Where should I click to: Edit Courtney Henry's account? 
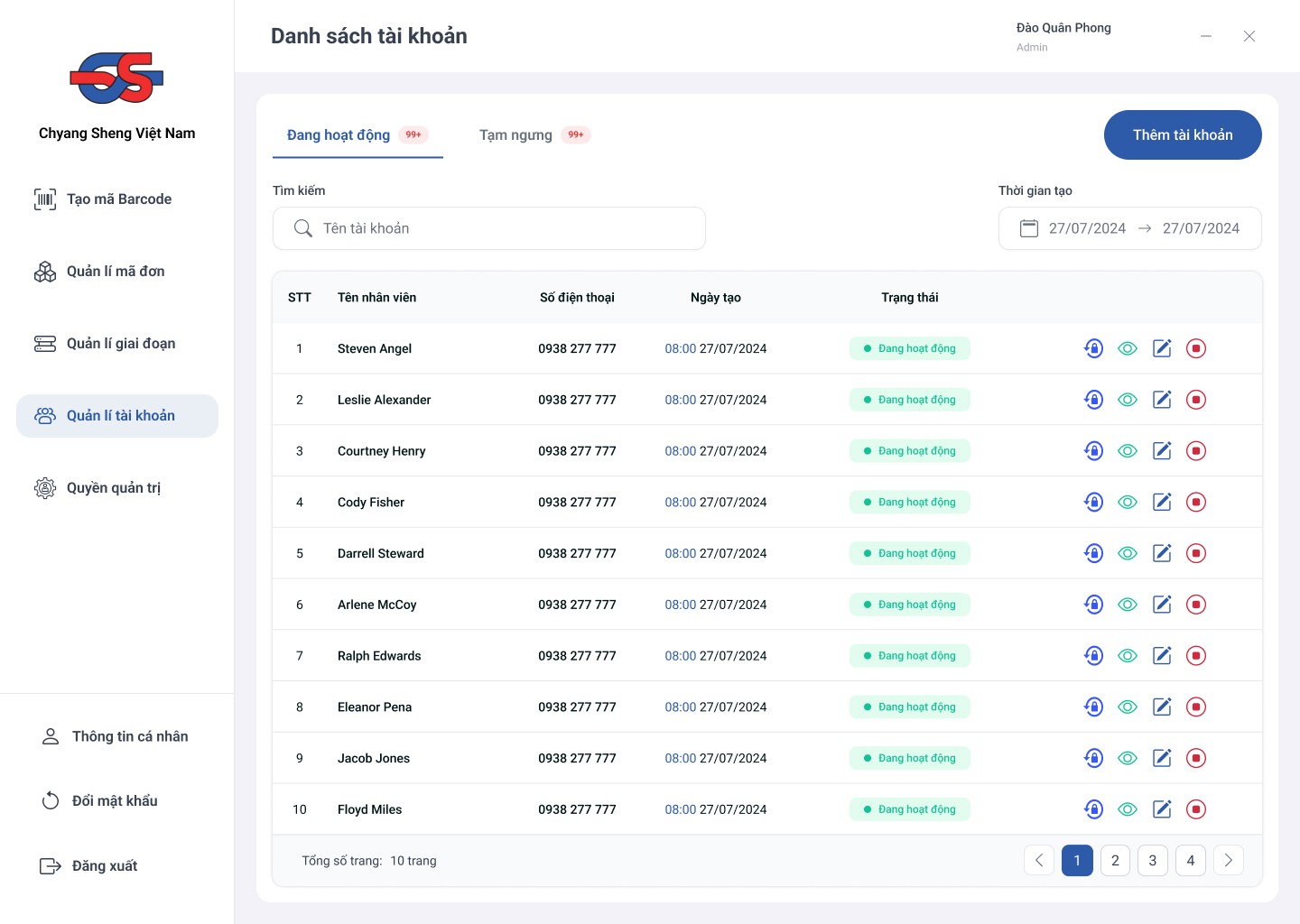tap(1162, 451)
